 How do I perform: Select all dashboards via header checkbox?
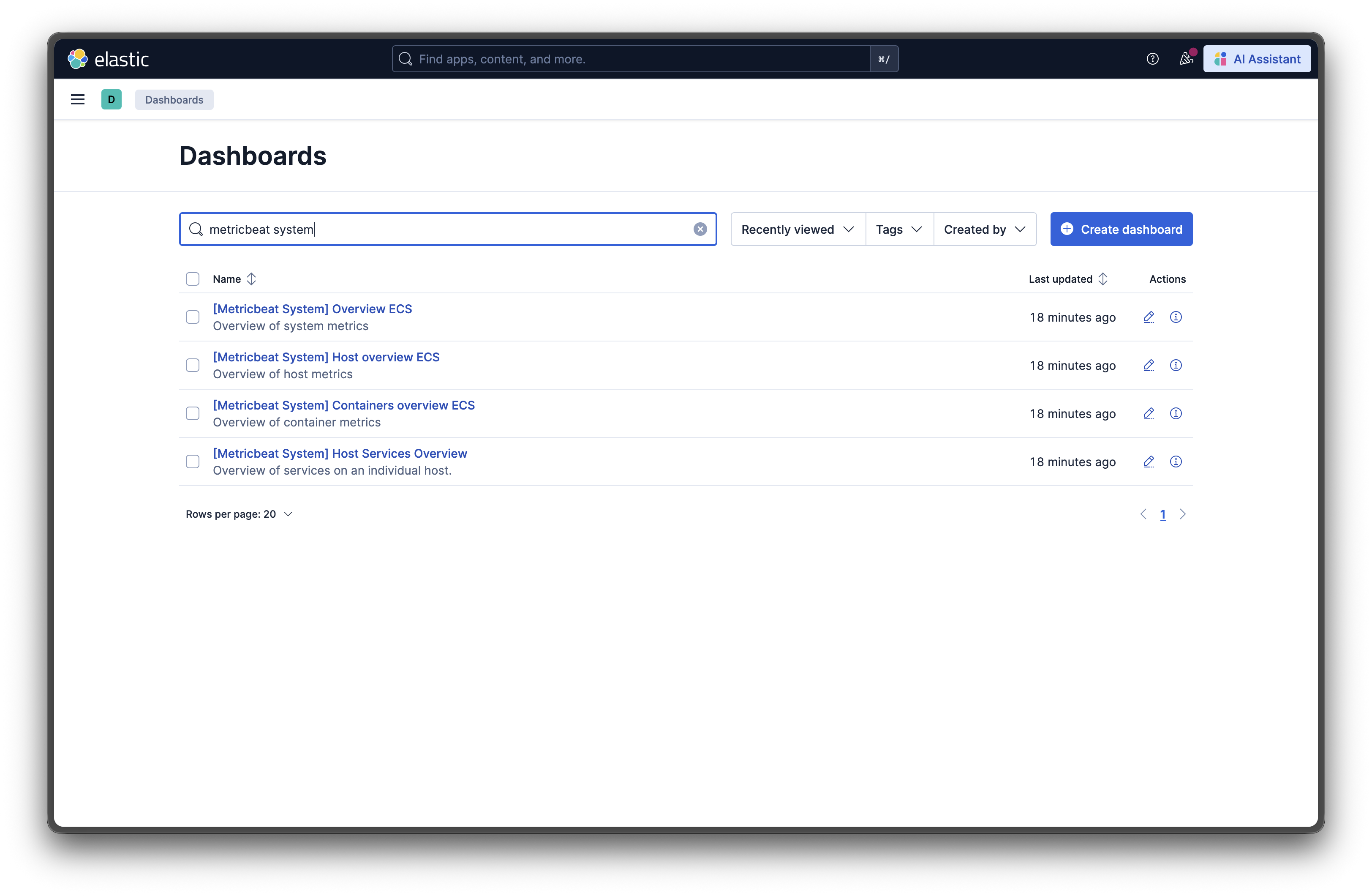[193, 279]
